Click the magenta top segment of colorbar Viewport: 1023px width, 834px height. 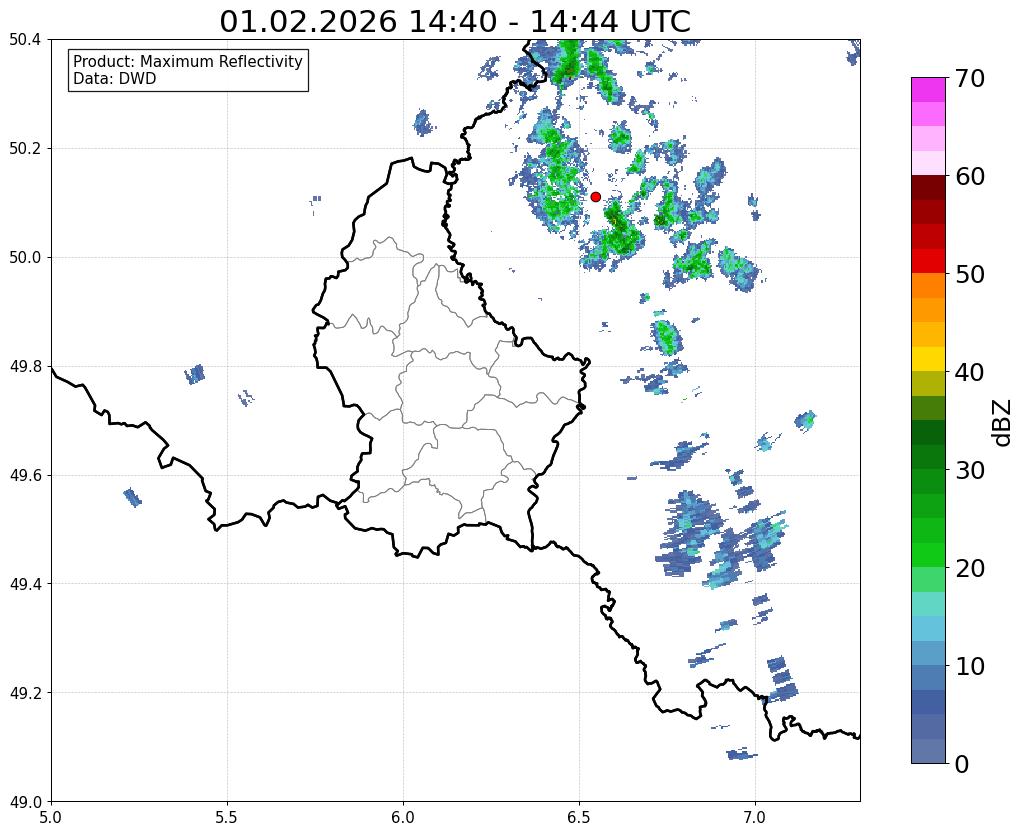click(x=928, y=90)
